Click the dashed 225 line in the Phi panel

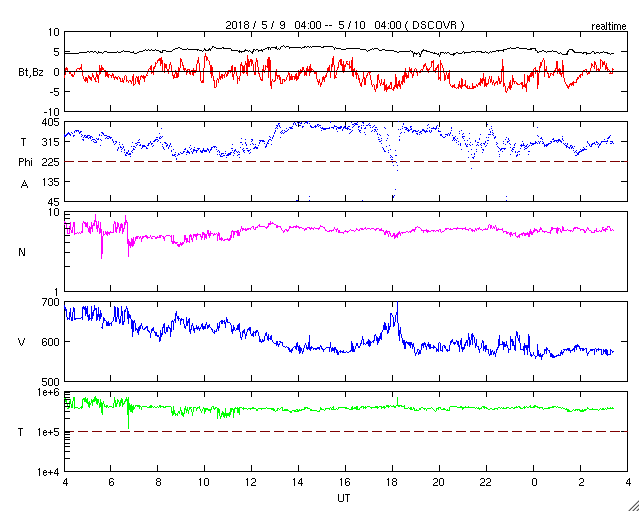(x=346, y=161)
